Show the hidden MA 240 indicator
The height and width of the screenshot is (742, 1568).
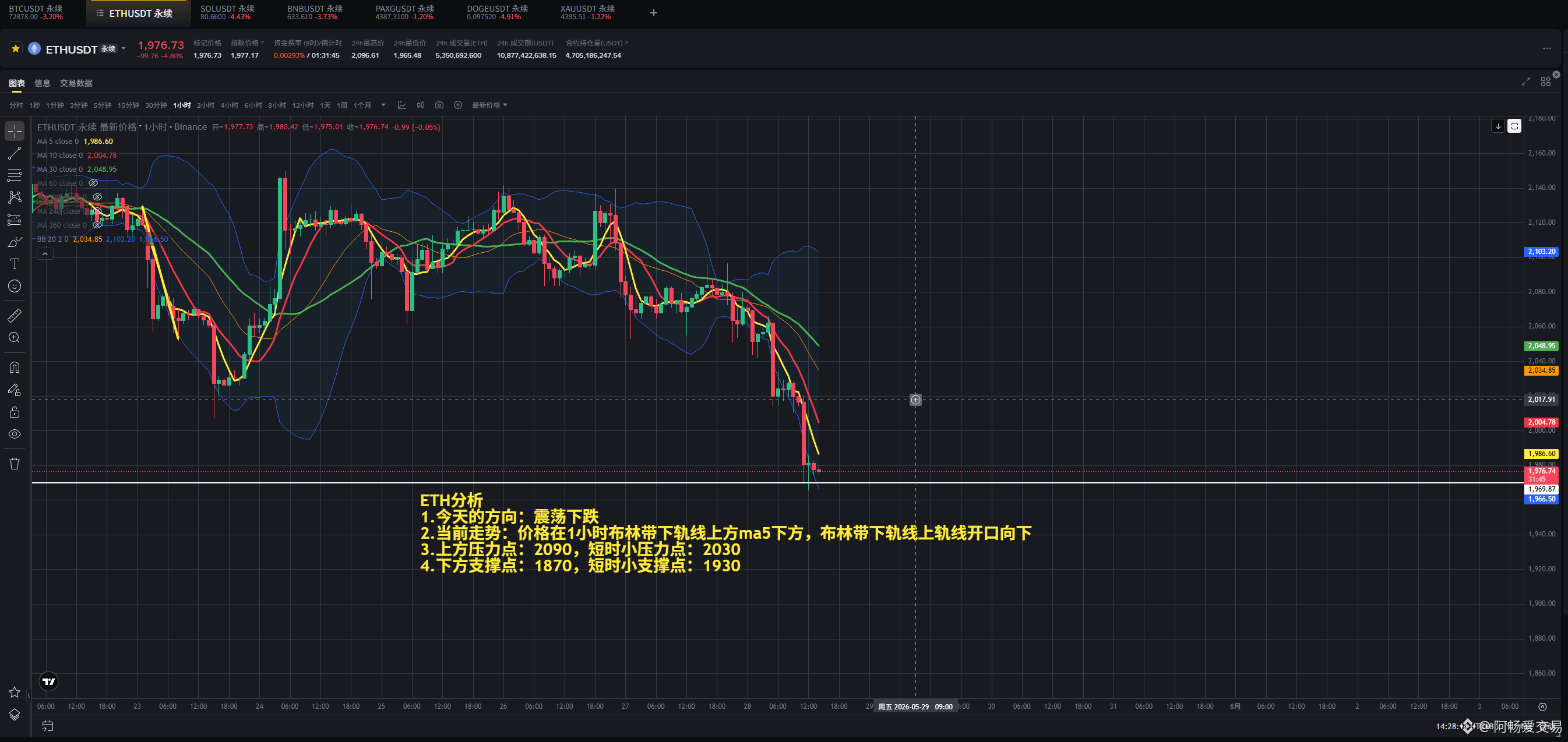[97, 211]
